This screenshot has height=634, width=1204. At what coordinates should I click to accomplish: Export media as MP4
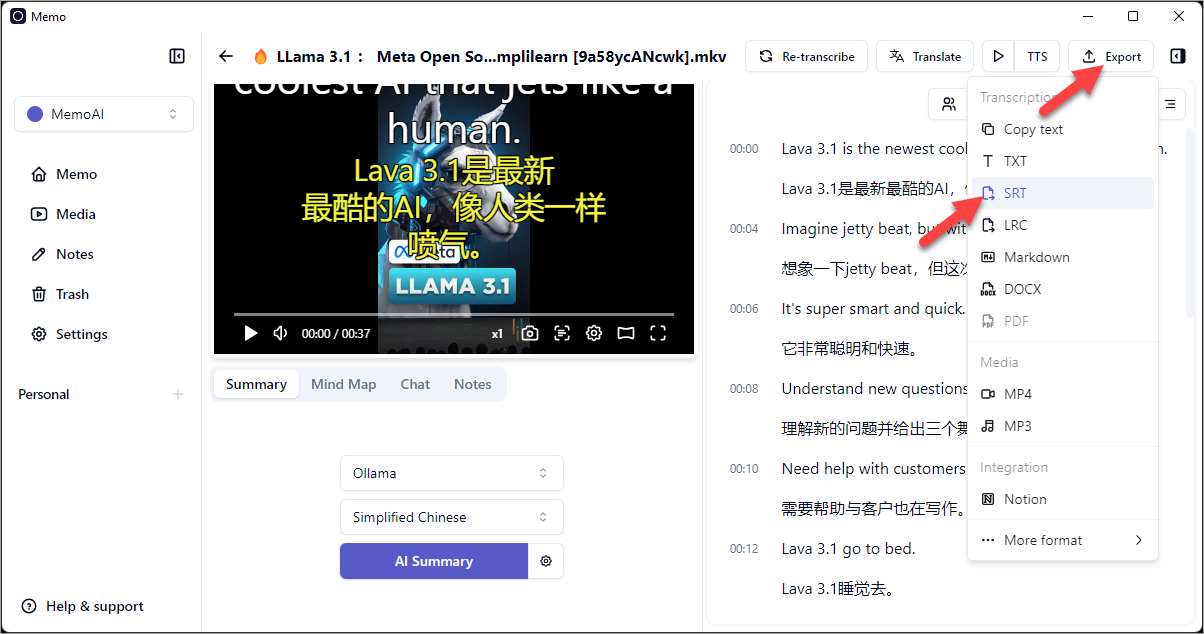pyautogui.click(x=1061, y=394)
